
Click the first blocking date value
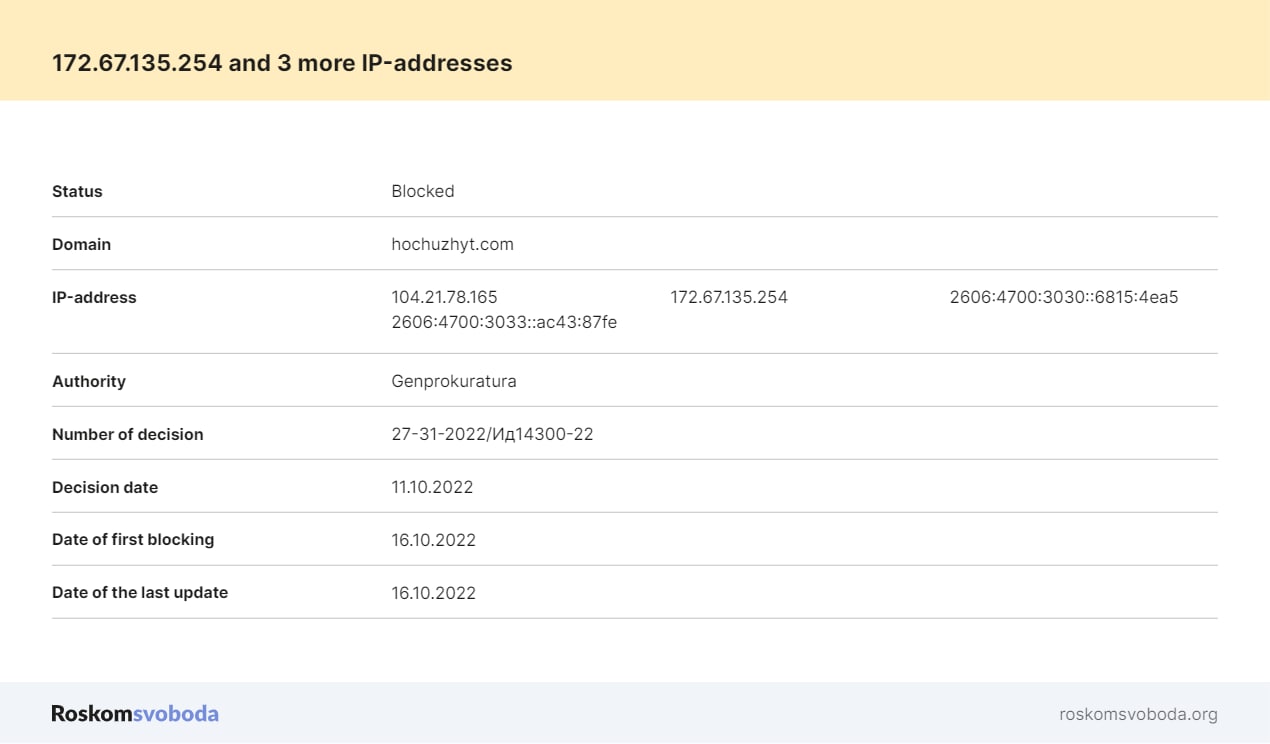point(433,540)
